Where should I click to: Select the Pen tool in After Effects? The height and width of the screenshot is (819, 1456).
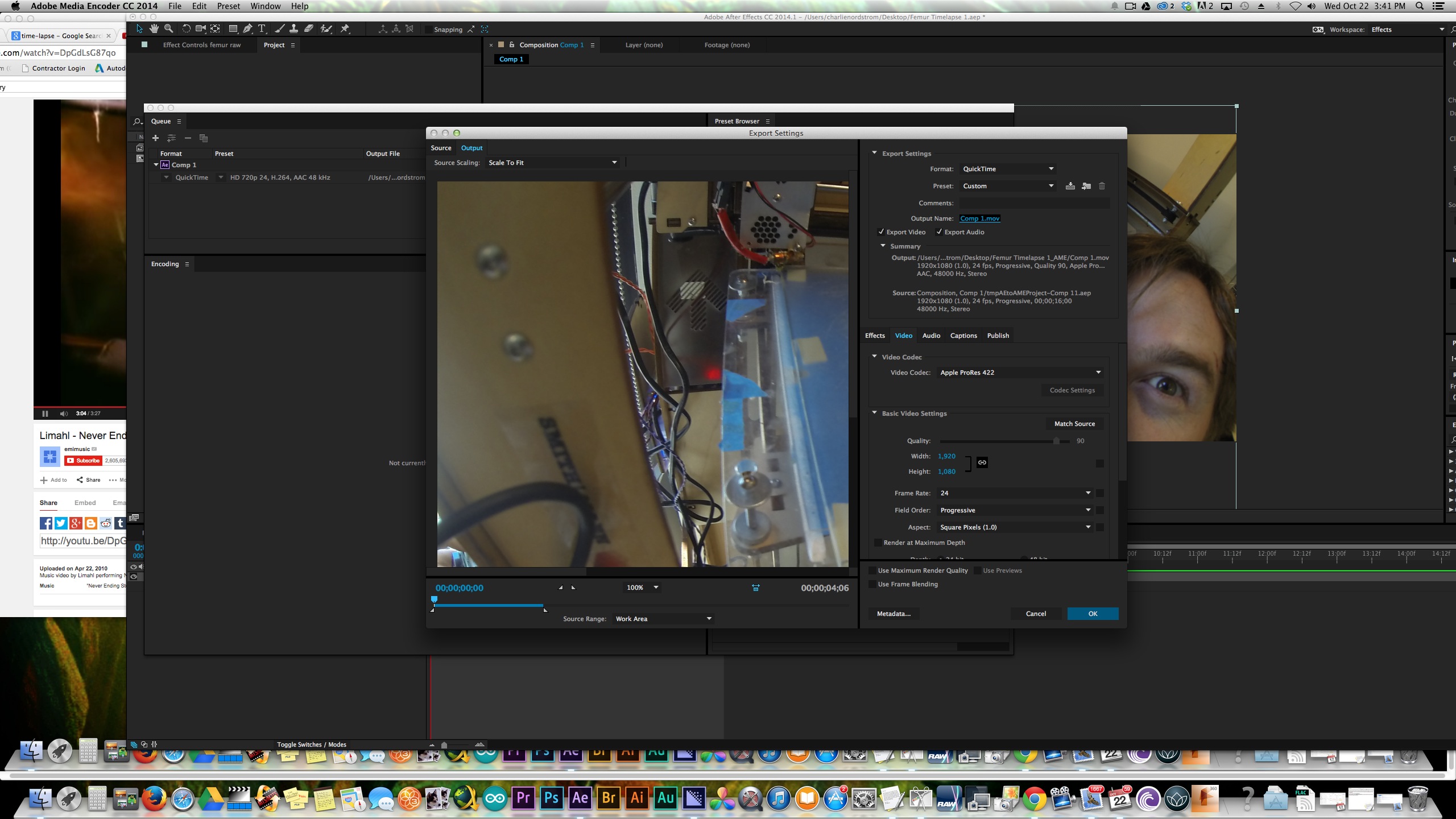tap(247, 28)
